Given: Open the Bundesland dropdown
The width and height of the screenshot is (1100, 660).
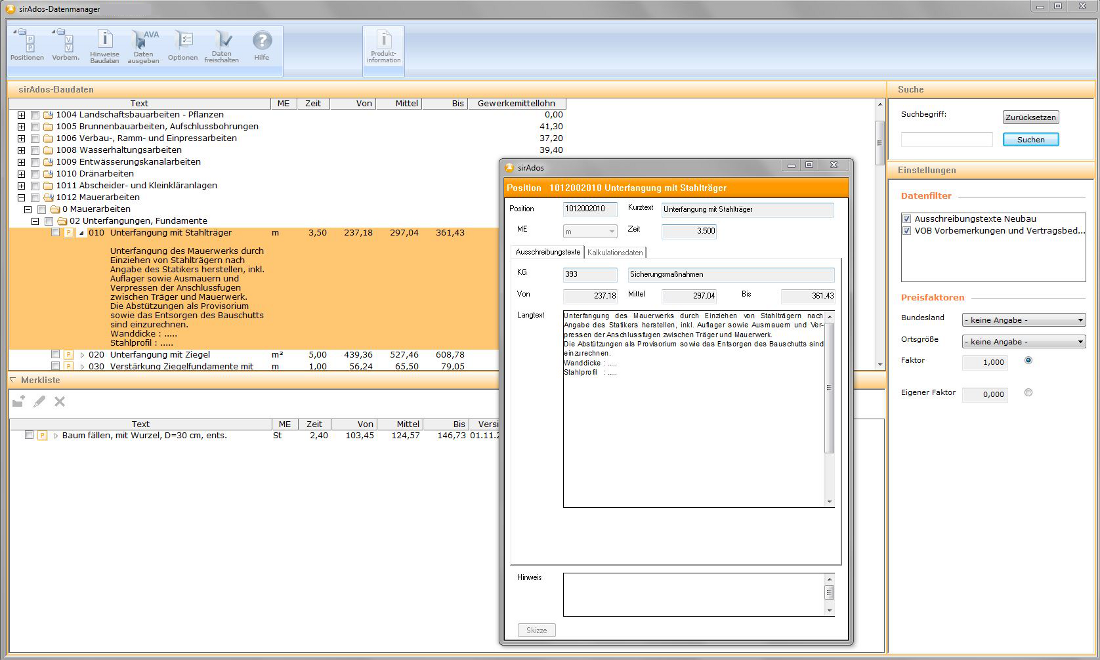Looking at the screenshot, I should point(1022,320).
